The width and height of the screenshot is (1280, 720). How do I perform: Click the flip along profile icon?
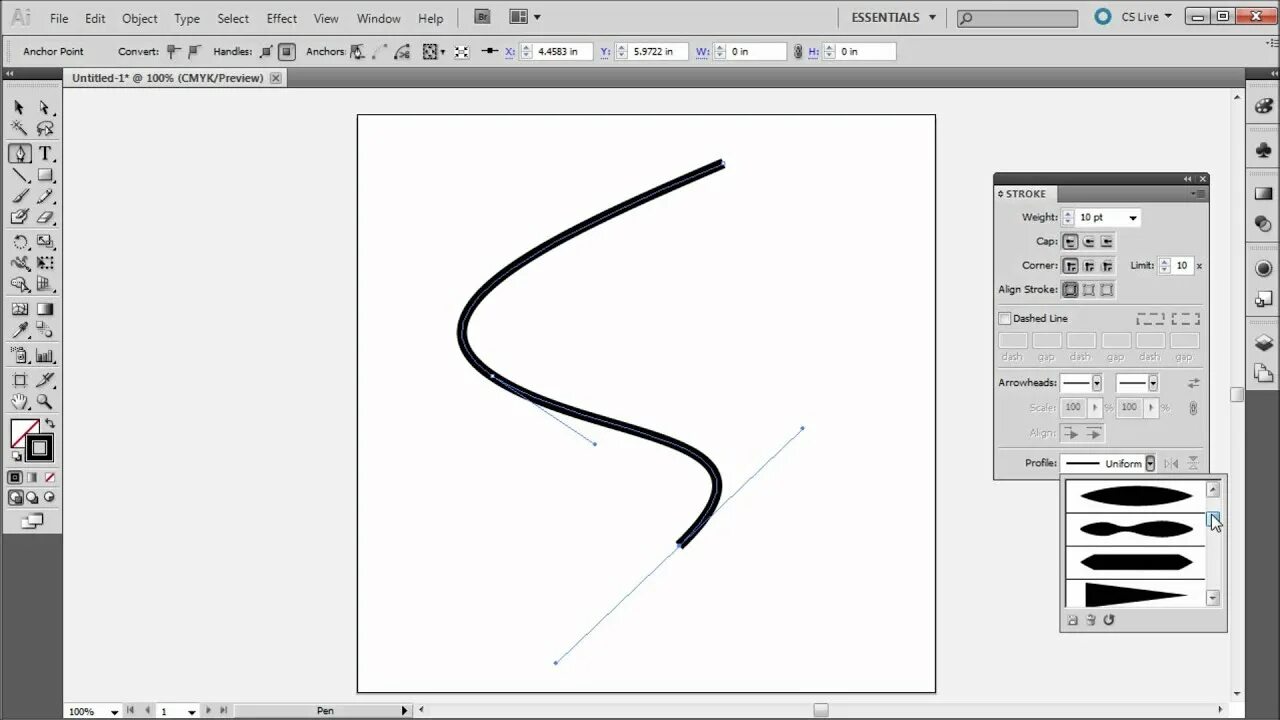click(x=1172, y=463)
